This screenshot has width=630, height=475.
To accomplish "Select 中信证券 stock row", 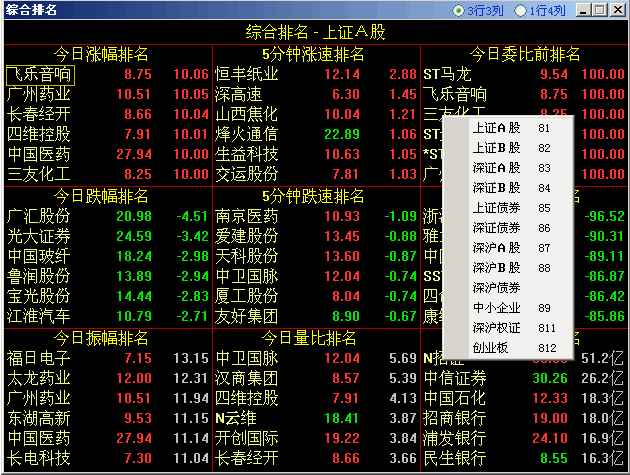I will click(x=524, y=378).
